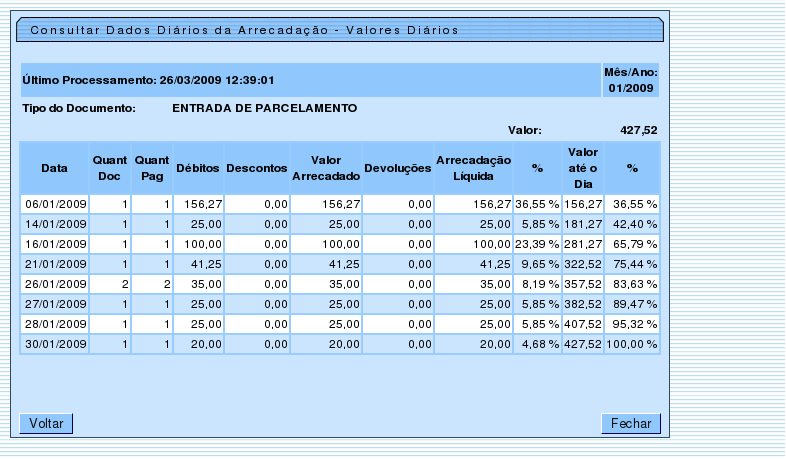Image resolution: width=786 pixels, height=459 pixels.
Task: Click the 14/01/2009 date row
Action: [x=55, y=223]
